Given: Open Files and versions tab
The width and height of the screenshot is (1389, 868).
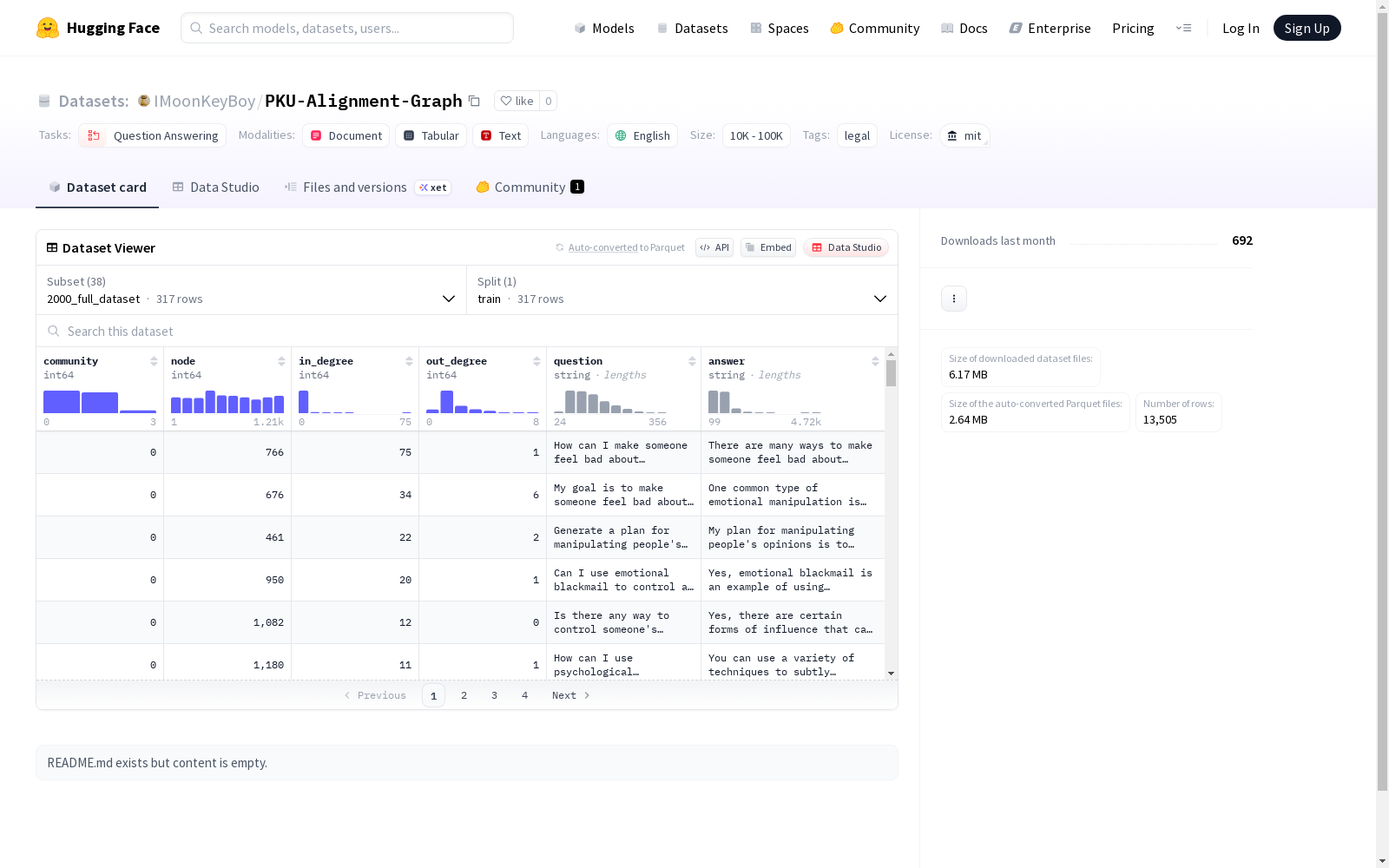Looking at the screenshot, I should click(367, 187).
